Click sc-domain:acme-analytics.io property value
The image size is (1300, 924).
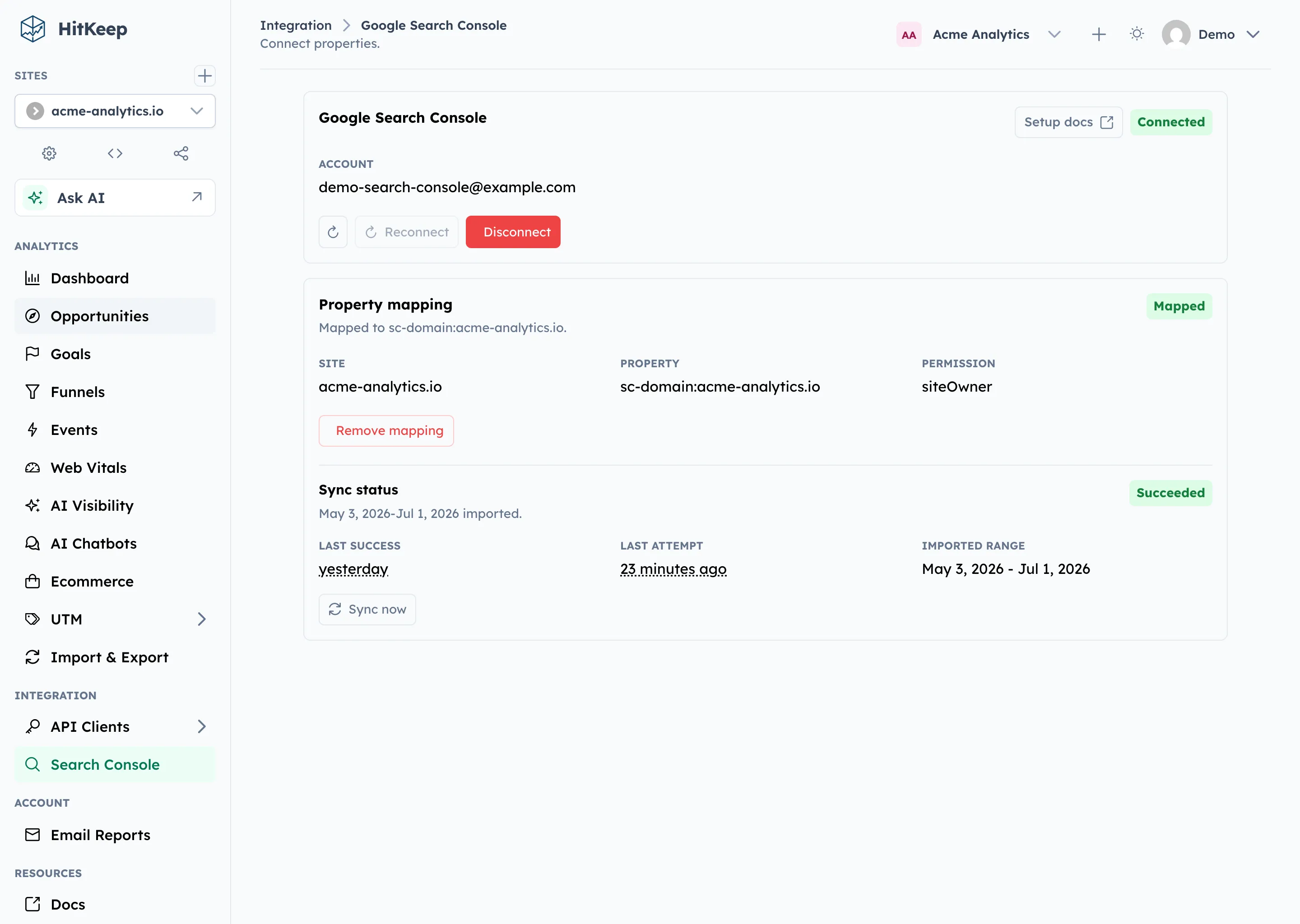click(720, 386)
